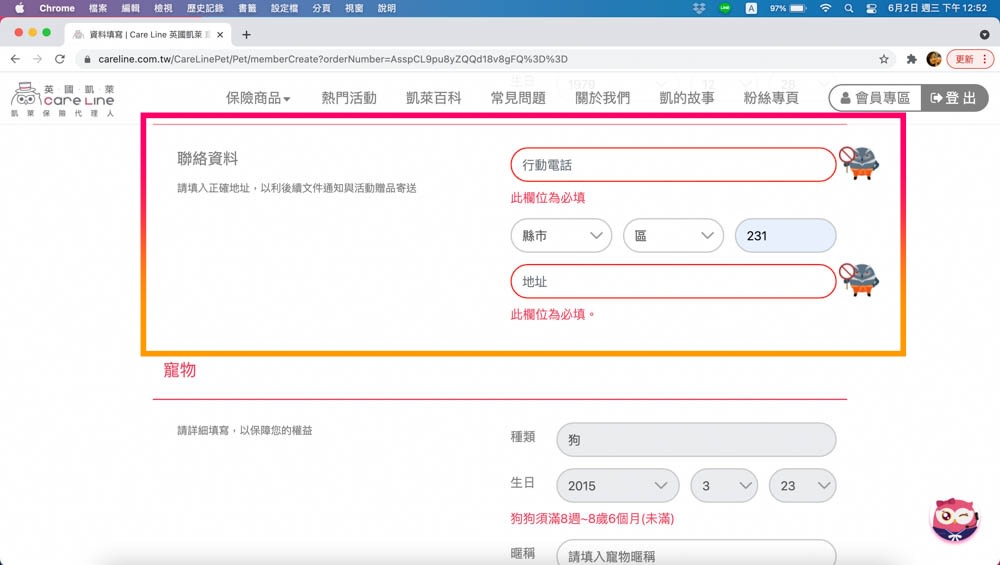Open the 歷史記錄 menu
Viewport: 1000px width, 565px height.
(205, 8)
